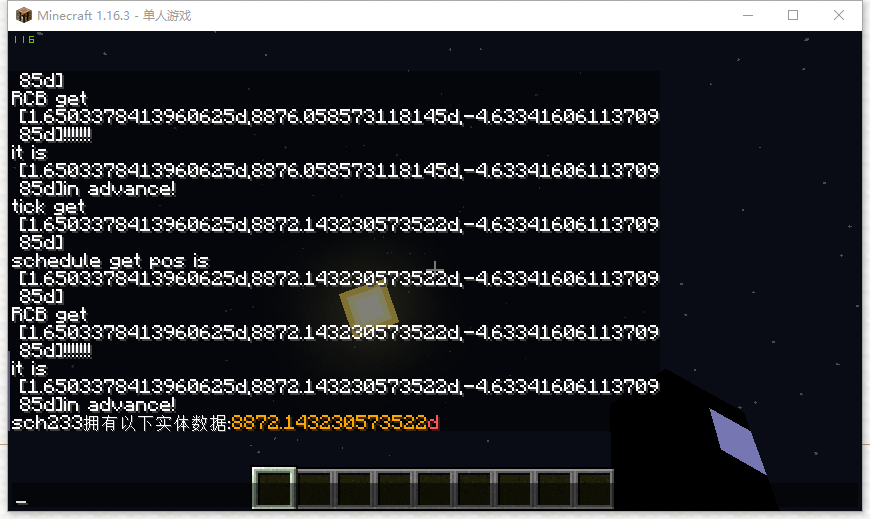The image size is (870, 519).
Task: Select the eighth hotbar slot
Action: coord(554,489)
